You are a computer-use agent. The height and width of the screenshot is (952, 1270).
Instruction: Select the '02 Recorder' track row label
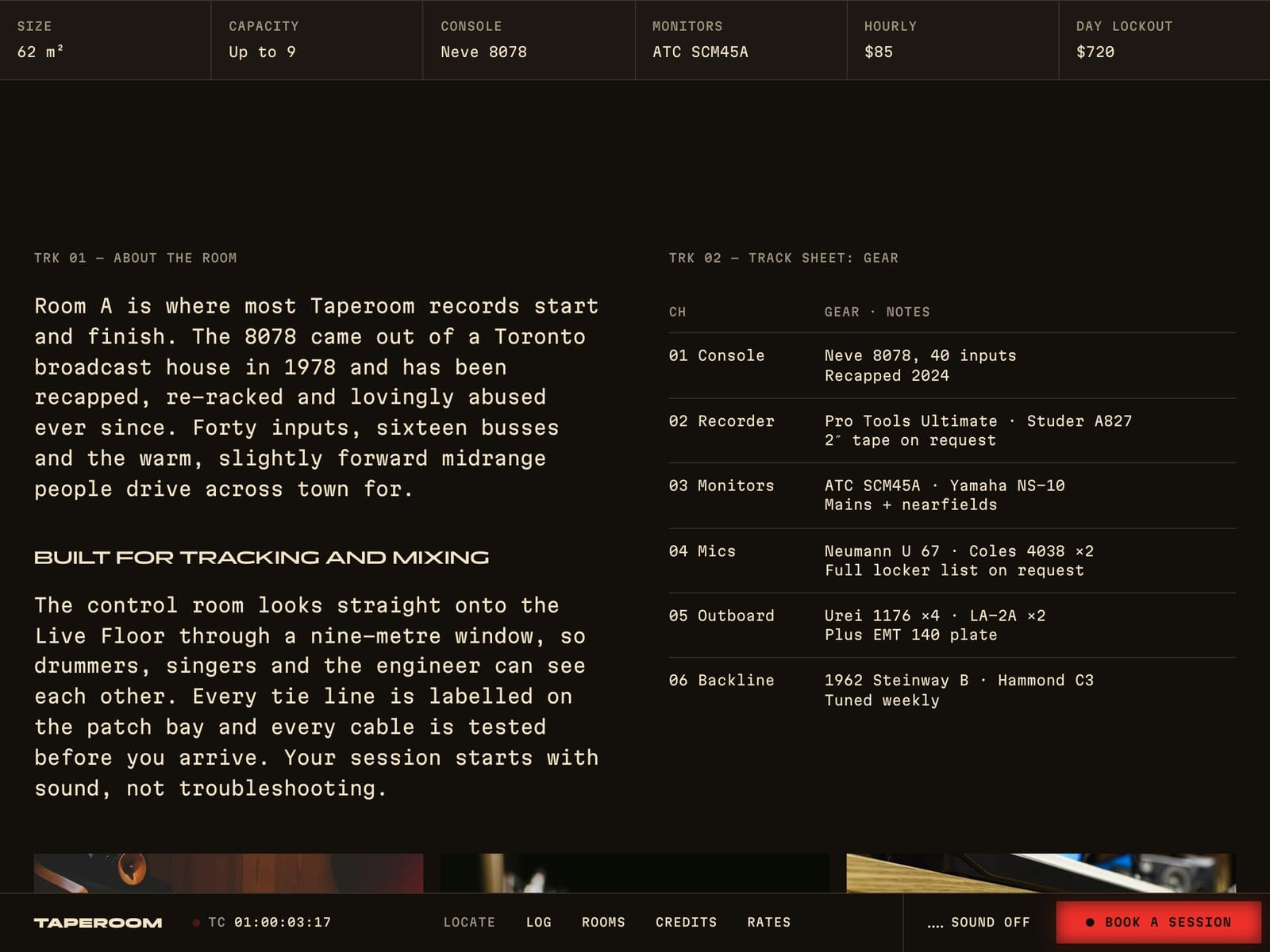pyautogui.click(x=722, y=421)
